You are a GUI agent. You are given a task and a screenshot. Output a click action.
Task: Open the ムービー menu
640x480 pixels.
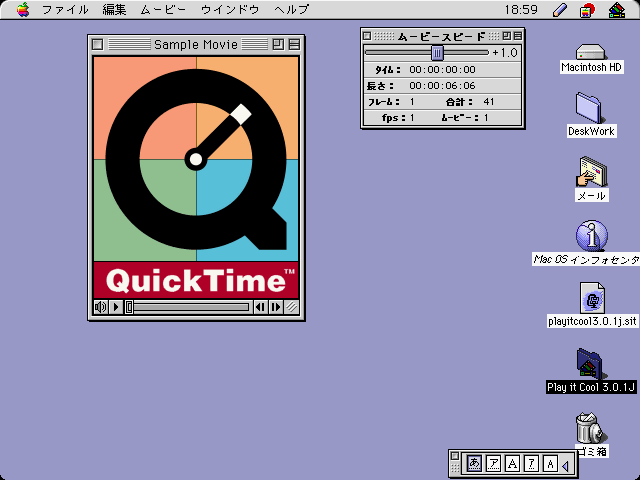tap(163, 9)
